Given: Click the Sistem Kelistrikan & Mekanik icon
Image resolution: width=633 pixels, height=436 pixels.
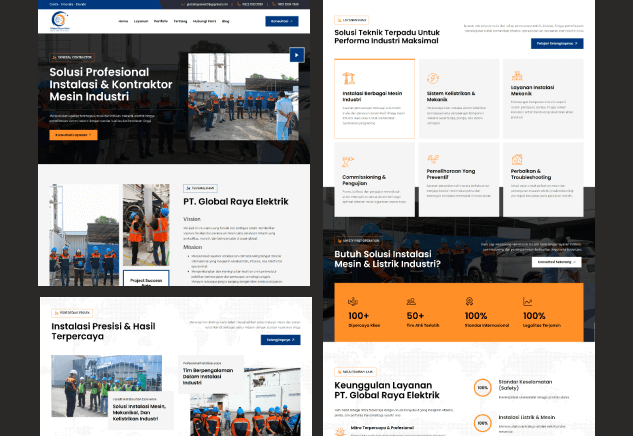Looking at the screenshot, I should [433, 78].
